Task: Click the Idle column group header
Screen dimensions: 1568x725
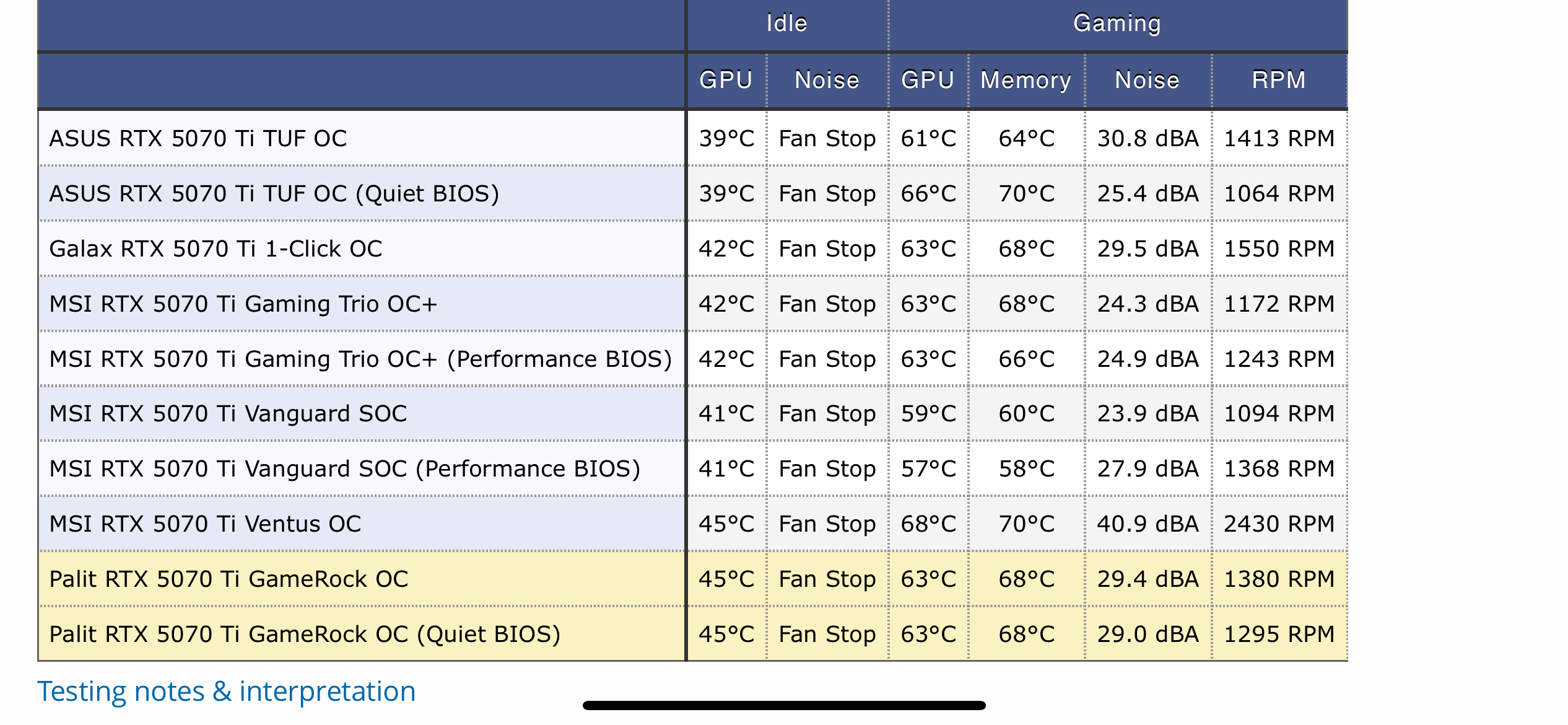Action: 786,24
